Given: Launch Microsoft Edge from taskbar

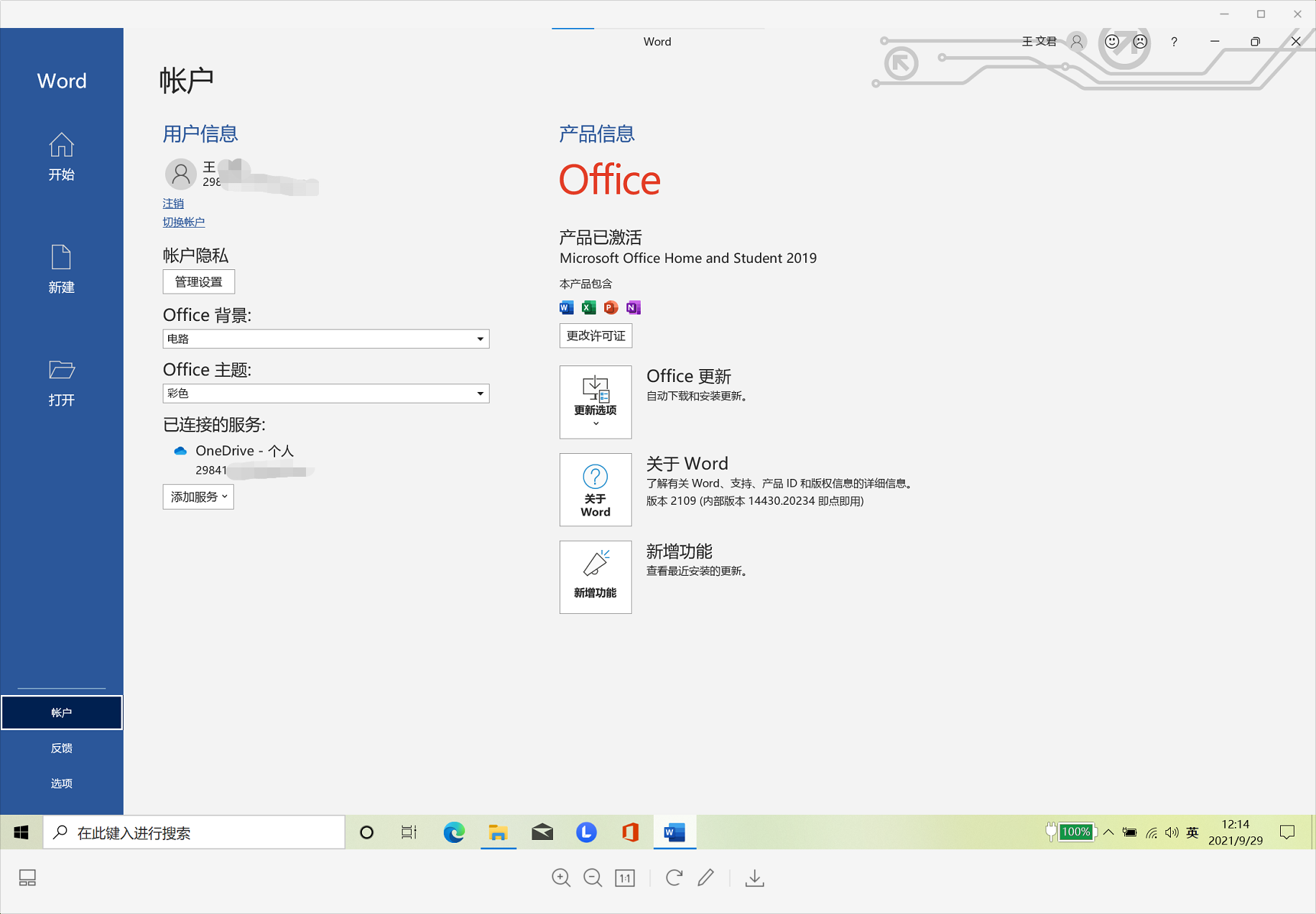Looking at the screenshot, I should [454, 832].
